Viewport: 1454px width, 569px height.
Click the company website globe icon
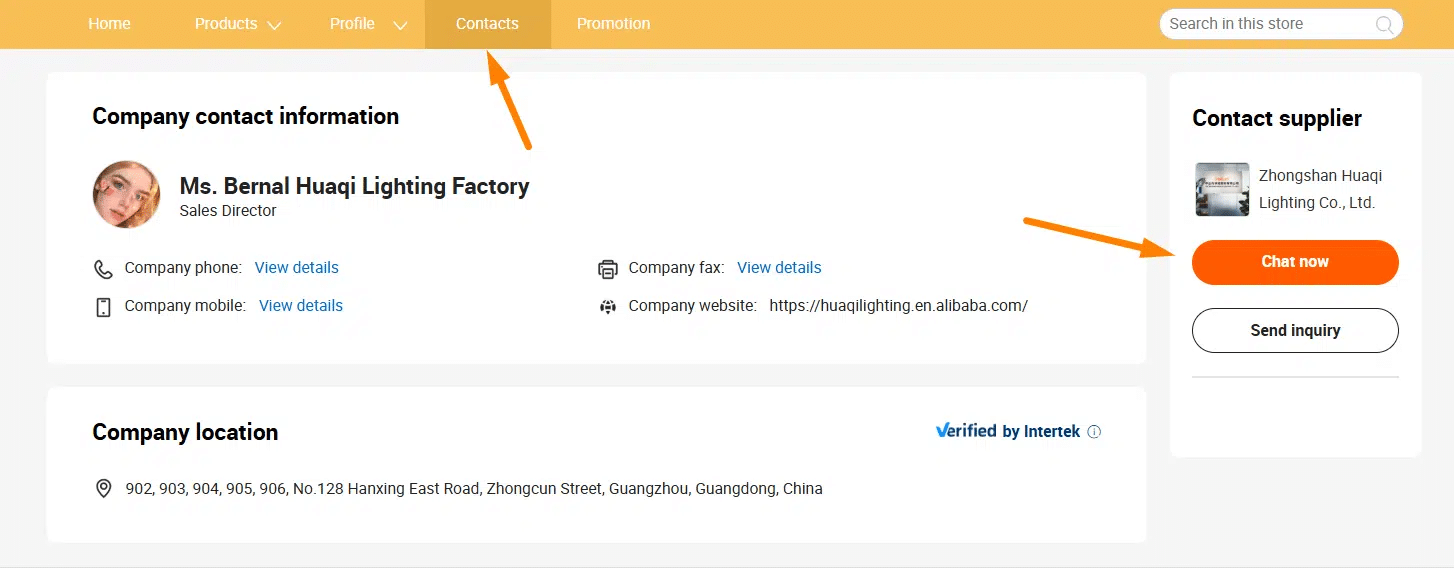[607, 307]
